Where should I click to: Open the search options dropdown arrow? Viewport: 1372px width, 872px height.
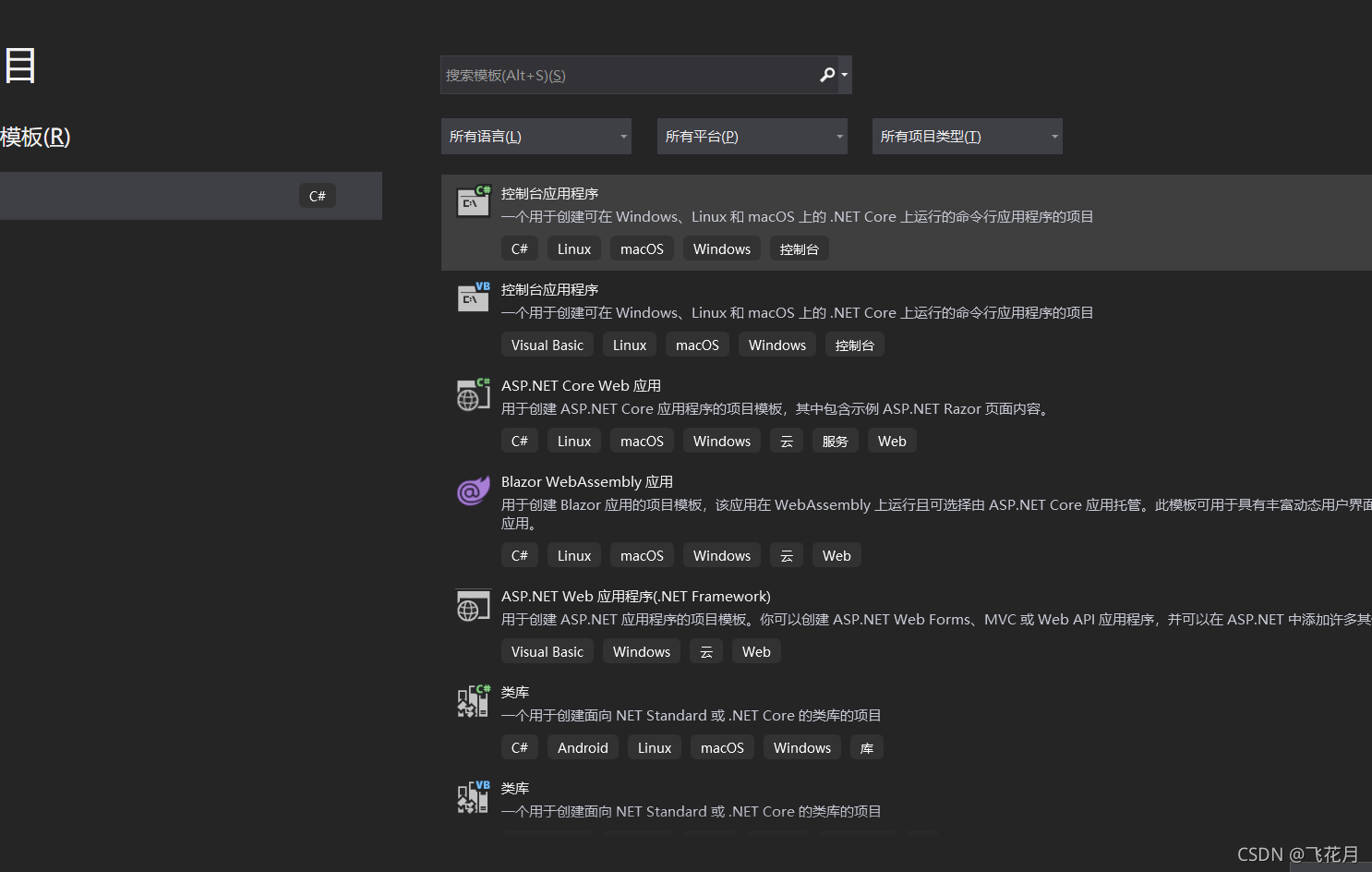coord(844,75)
